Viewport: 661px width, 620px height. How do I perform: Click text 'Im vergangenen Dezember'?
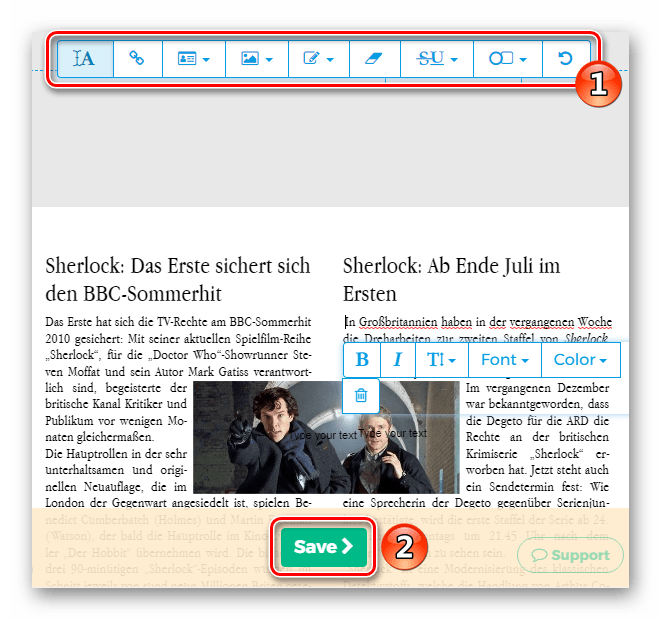click(x=537, y=388)
